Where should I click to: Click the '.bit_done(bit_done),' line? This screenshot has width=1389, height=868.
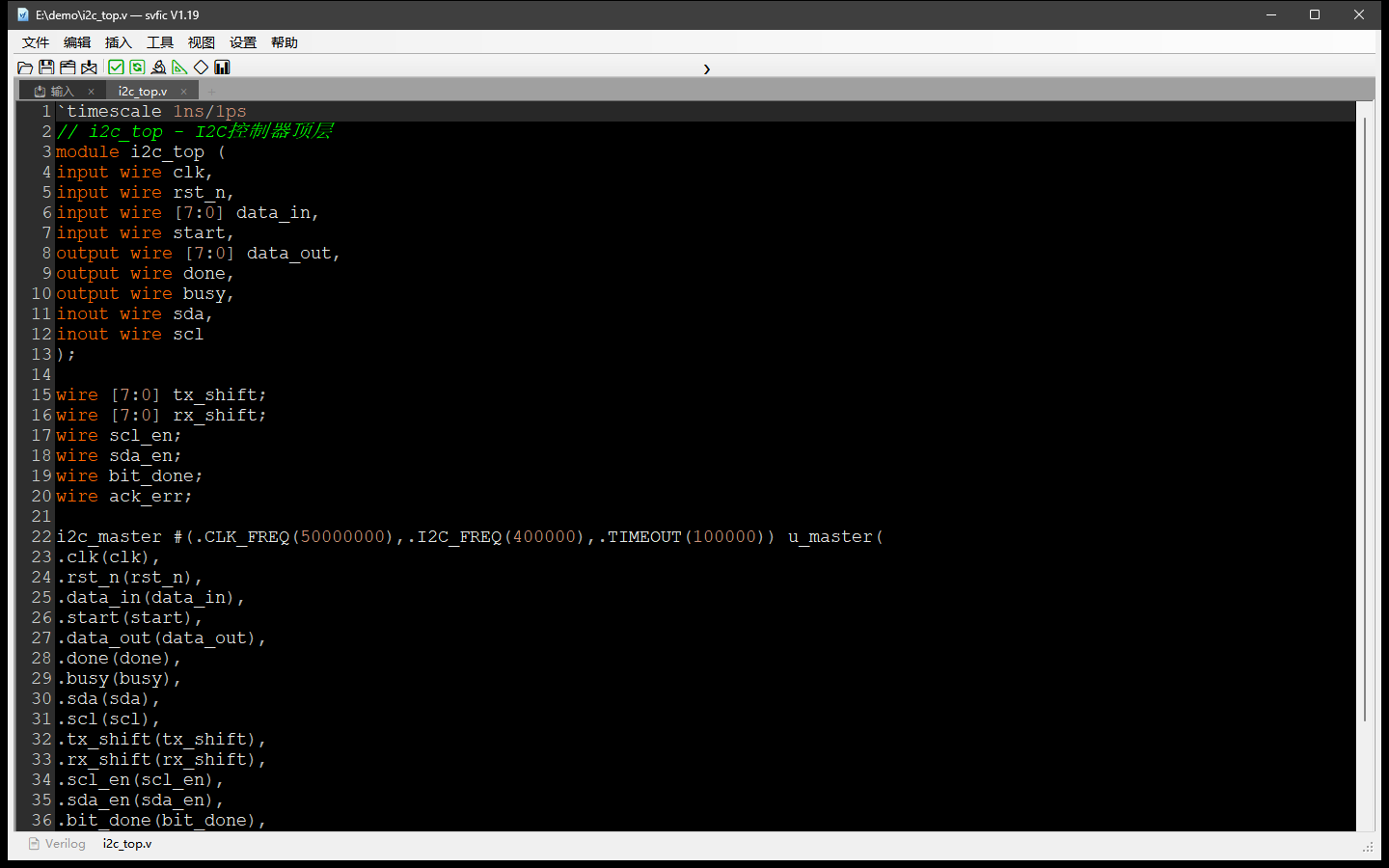[x=161, y=821]
